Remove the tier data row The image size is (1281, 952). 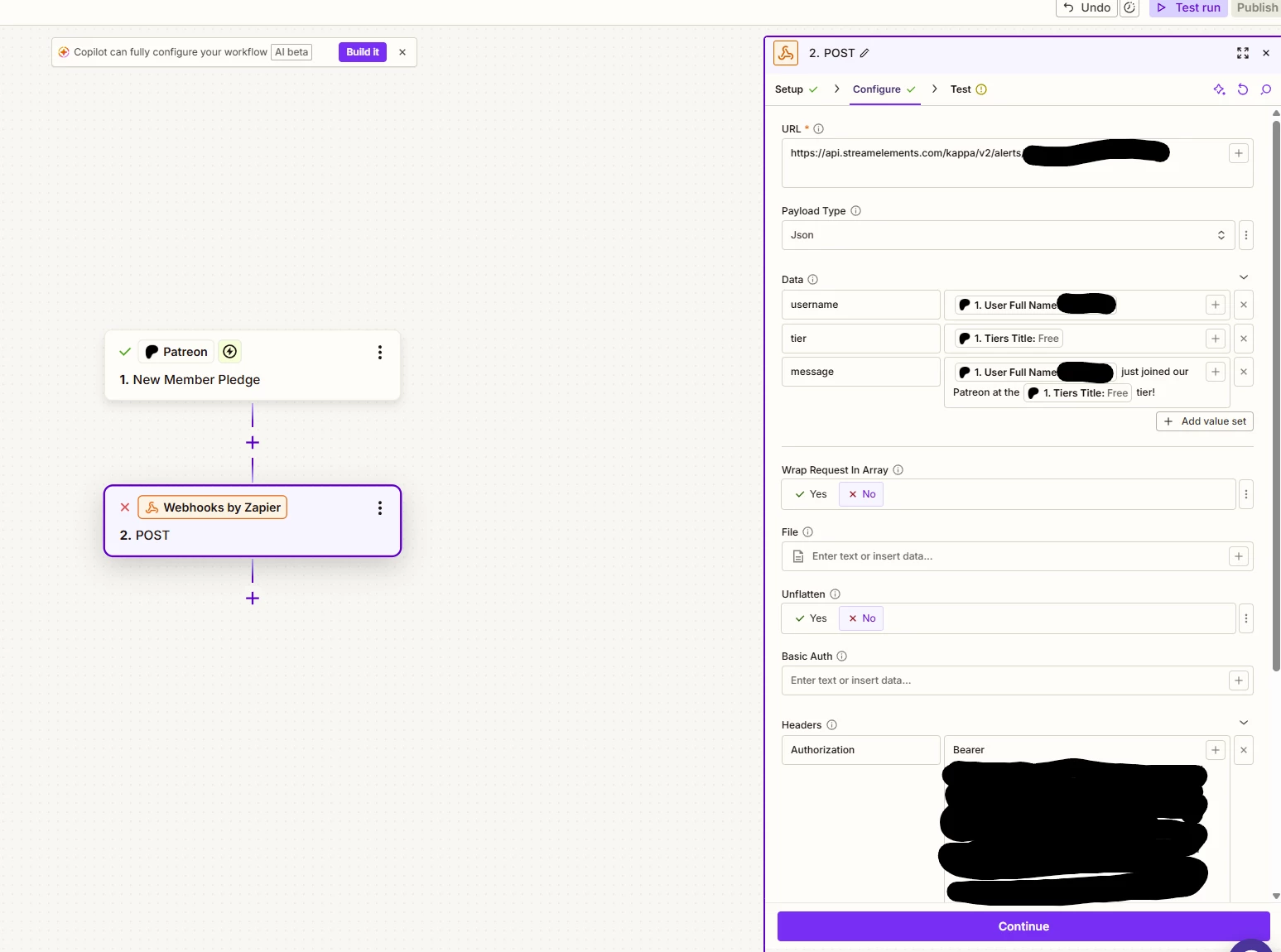[x=1244, y=339]
